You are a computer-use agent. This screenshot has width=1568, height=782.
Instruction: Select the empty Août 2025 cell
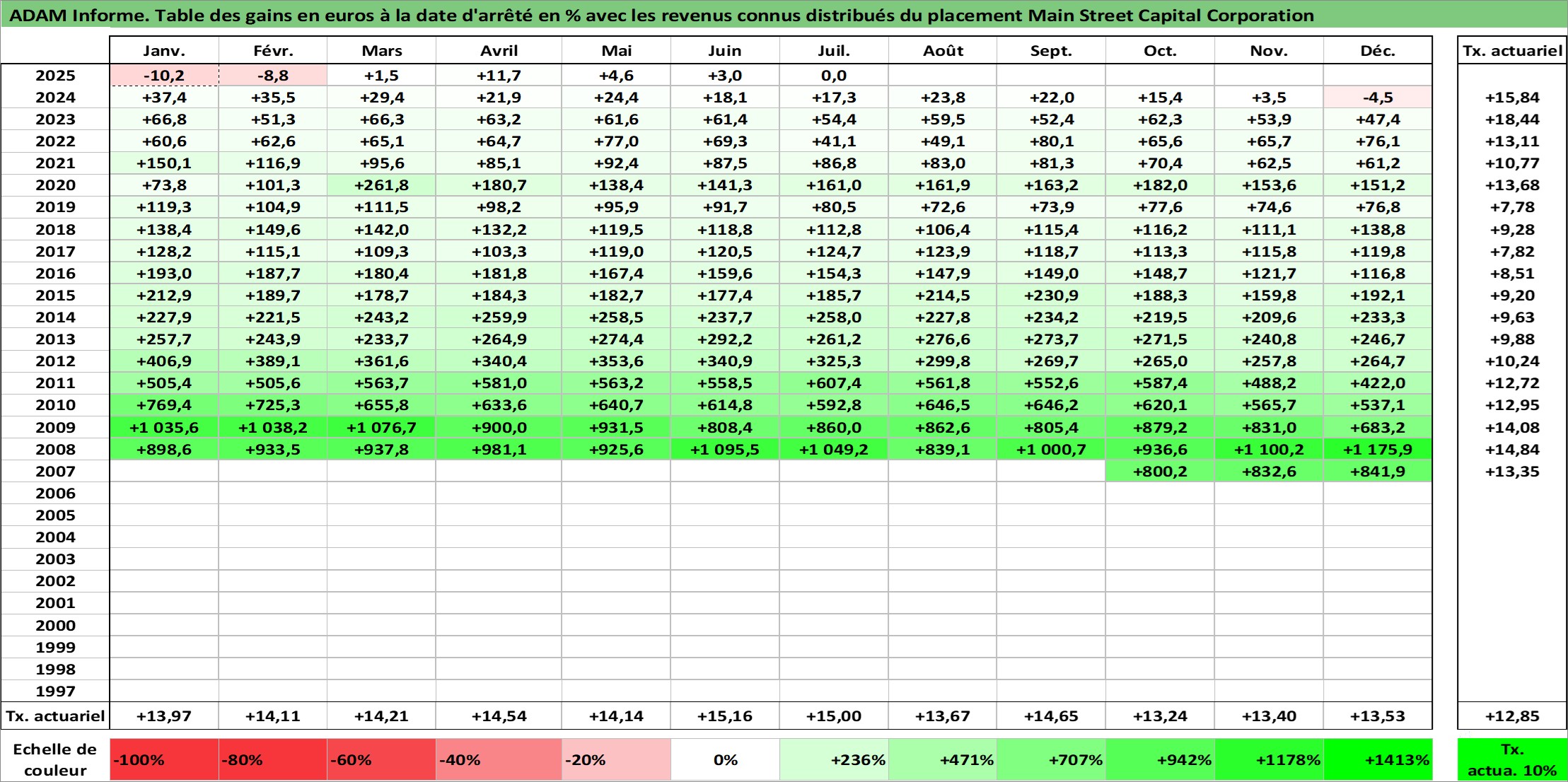coord(943,76)
